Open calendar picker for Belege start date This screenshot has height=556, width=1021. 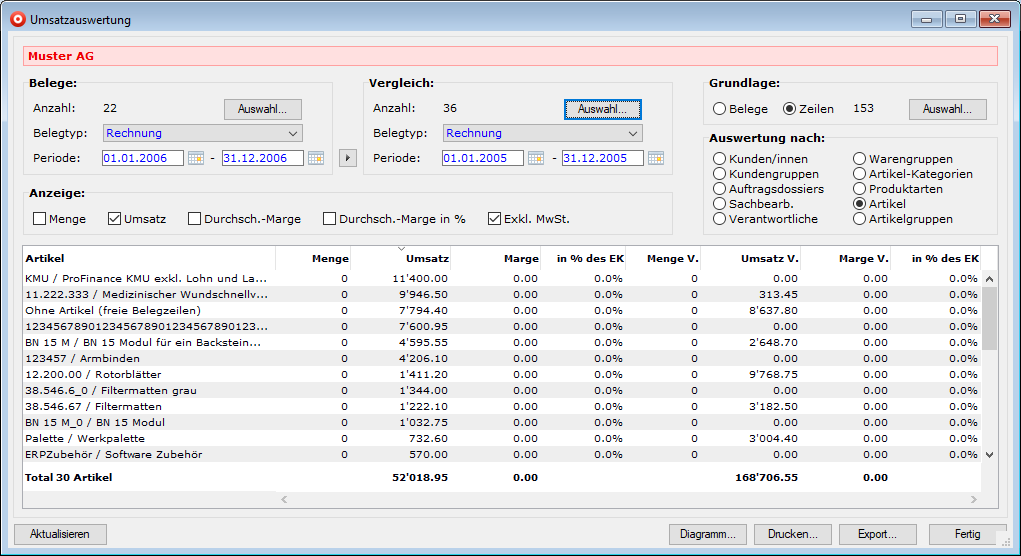196,158
